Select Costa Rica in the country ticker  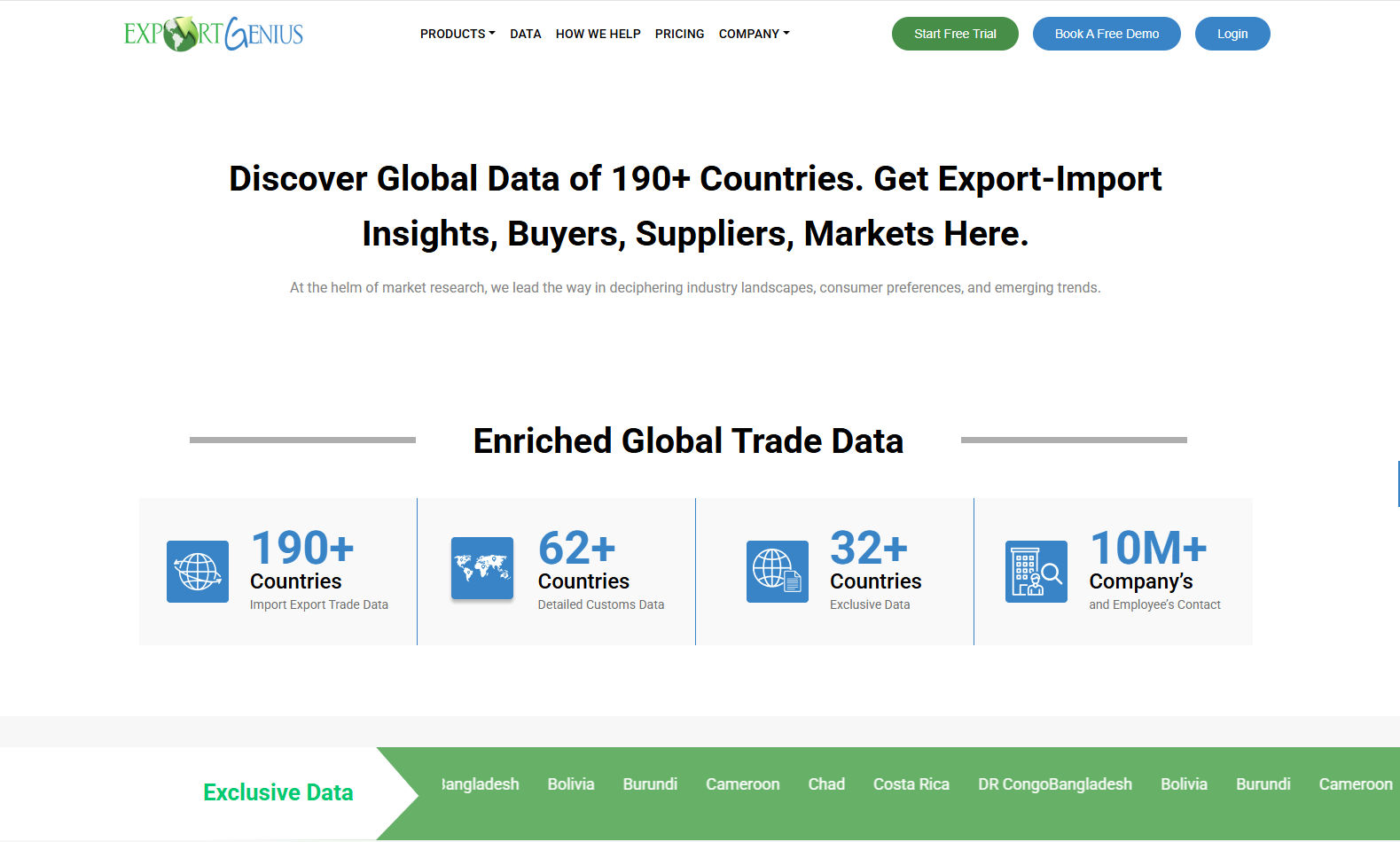(911, 784)
